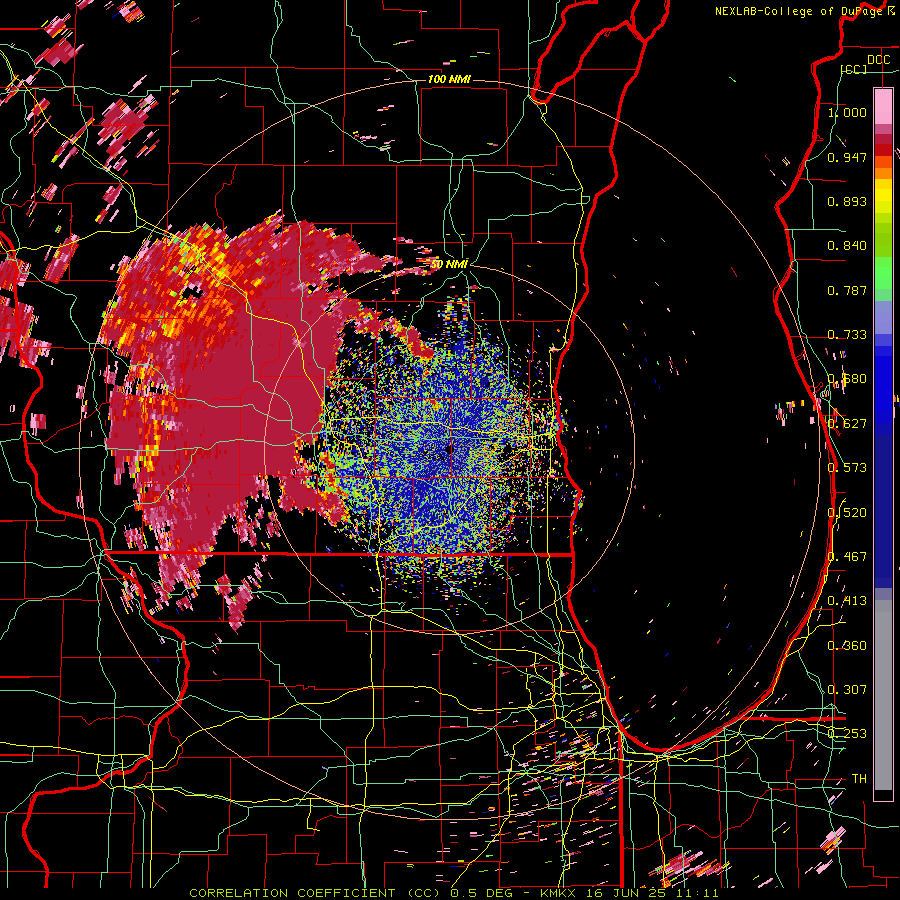Click the 16 JUN 25 date text
The image size is (900, 900).
[x=624, y=893]
